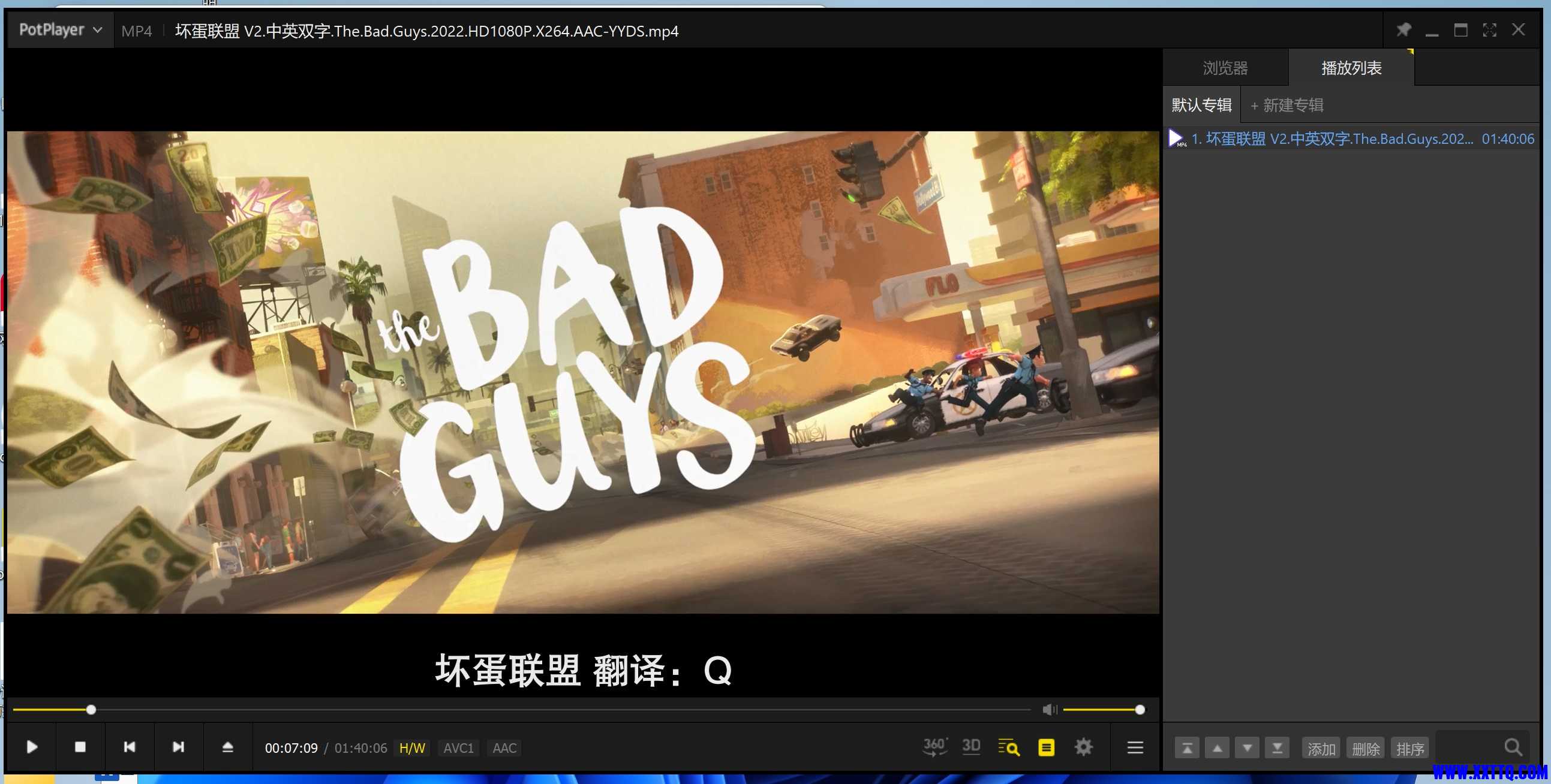Mute the audio with the speaker icon

(1050, 710)
